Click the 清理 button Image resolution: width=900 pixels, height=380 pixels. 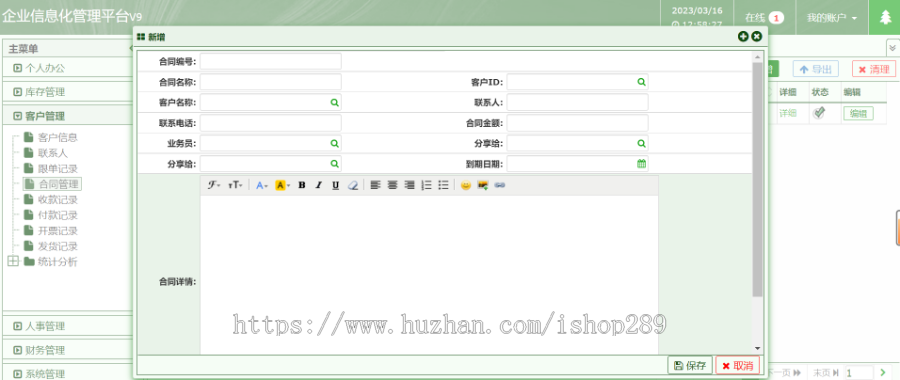click(874, 69)
